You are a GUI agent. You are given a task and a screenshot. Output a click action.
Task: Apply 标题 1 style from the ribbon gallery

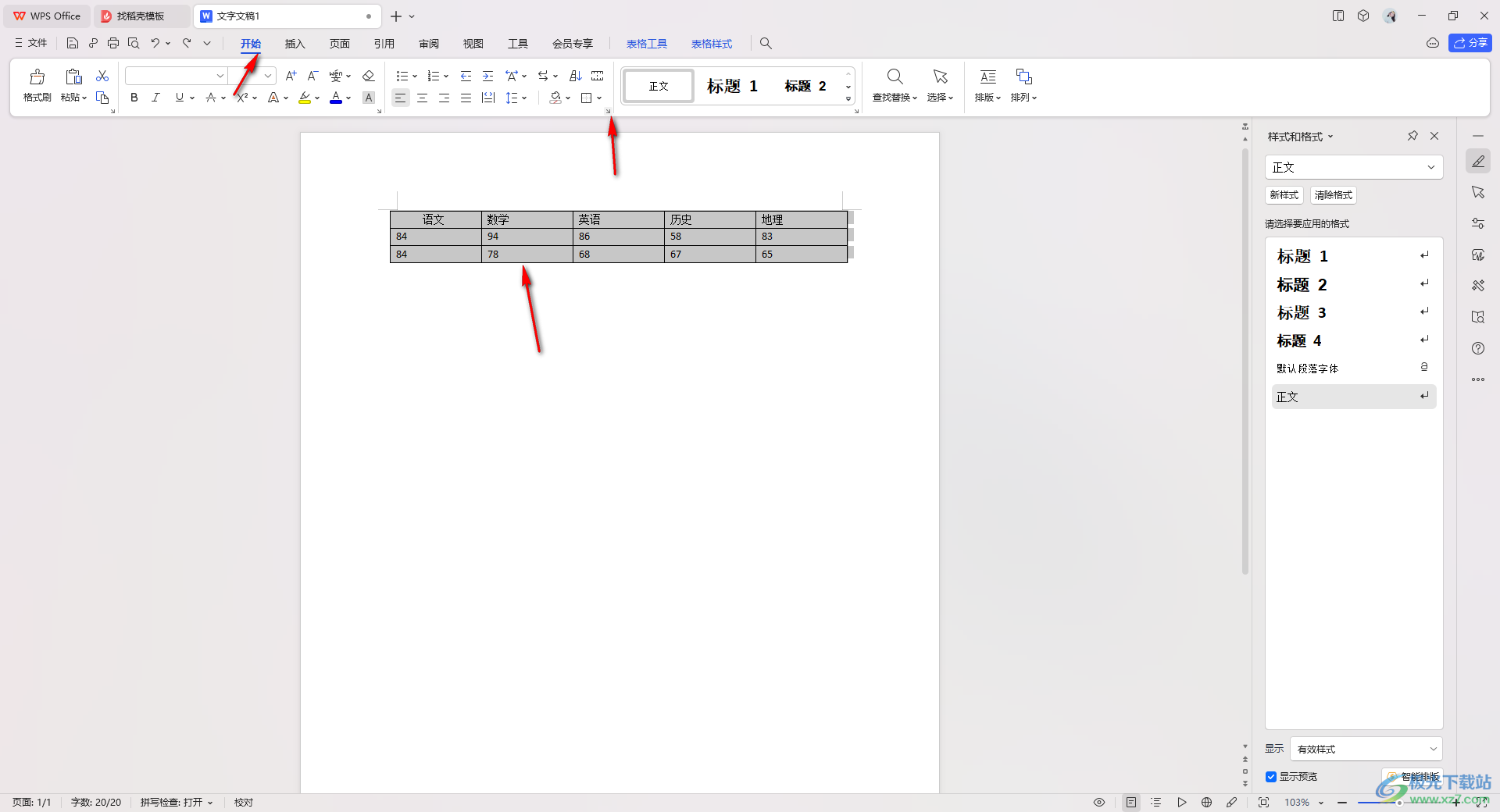click(x=732, y=86)
